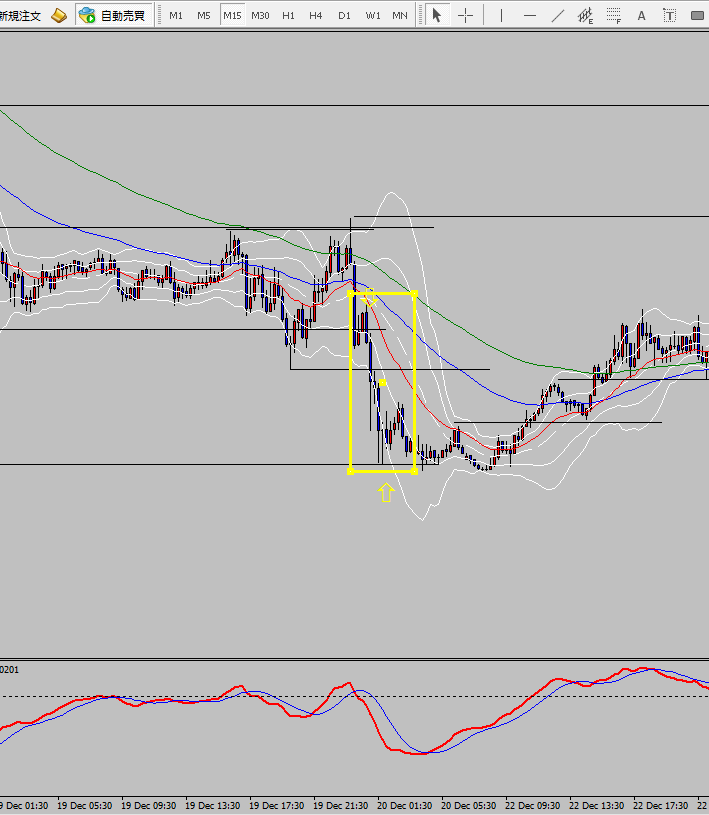This screenshot has height=815, width=709.
Task: Click the yellow up arrow on chart
Action: pyautogui.click(x=385, y=491)
